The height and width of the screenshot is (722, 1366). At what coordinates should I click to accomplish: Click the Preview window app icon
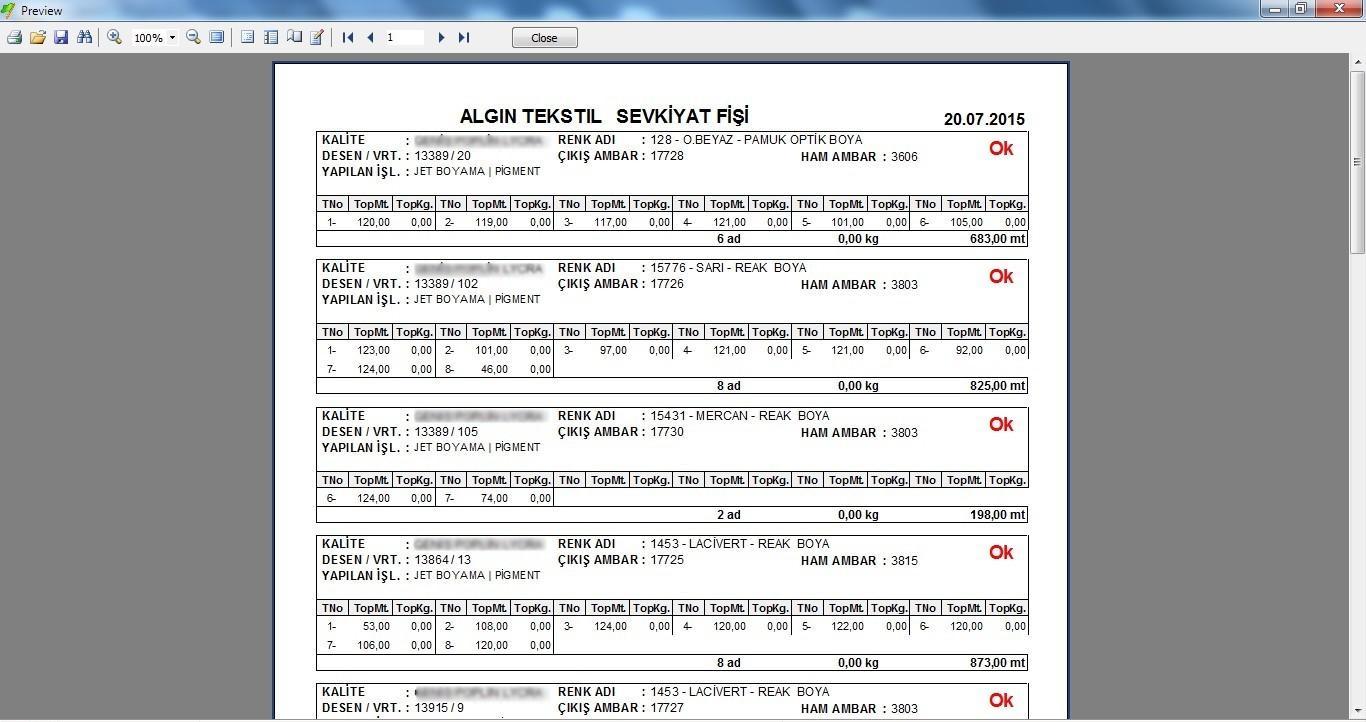point(9,10)
